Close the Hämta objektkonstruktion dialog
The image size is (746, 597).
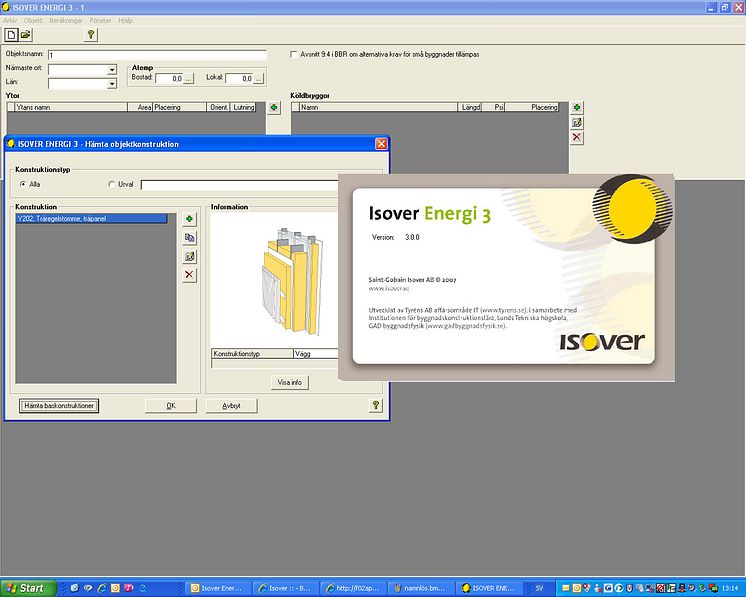click(x=381, y=144)
